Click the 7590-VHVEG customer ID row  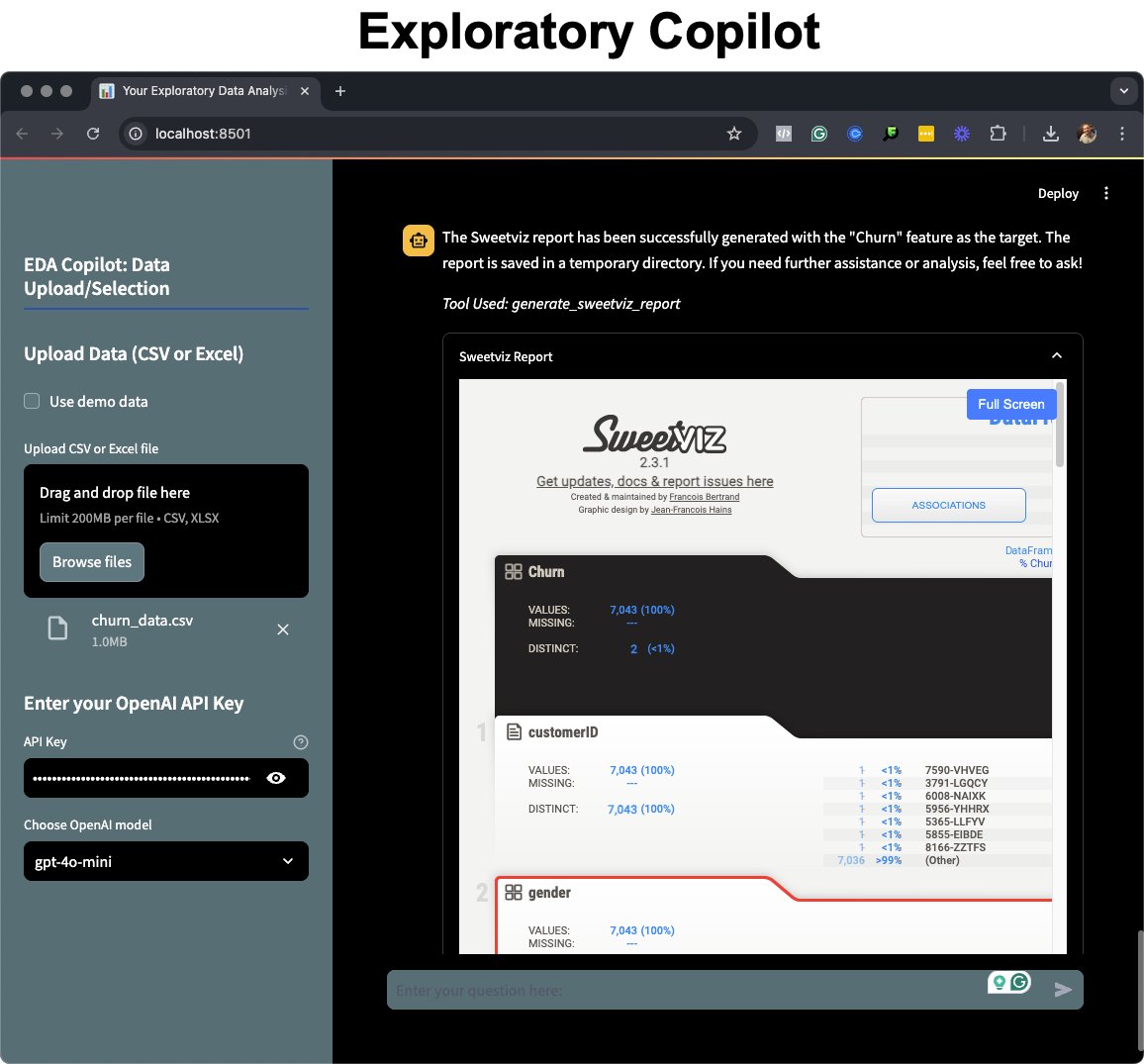click(937, 770)
